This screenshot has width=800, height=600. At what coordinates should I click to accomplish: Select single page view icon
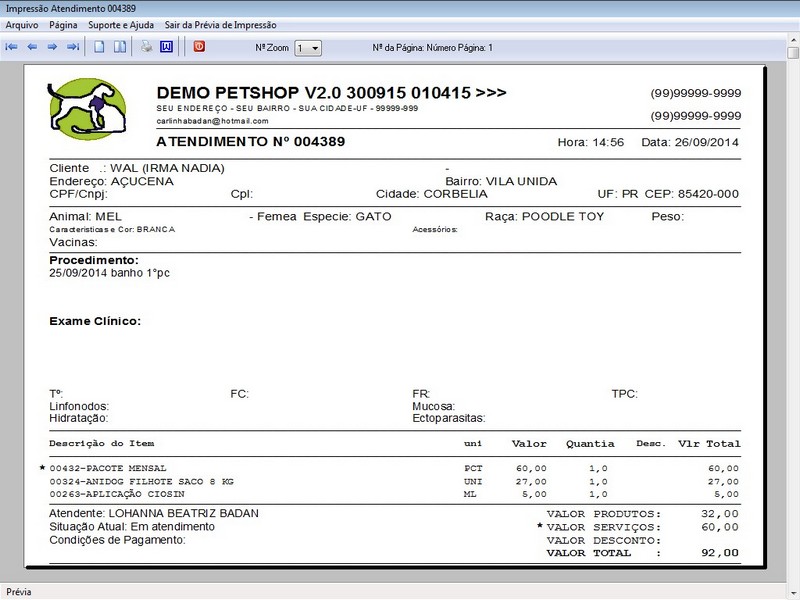click(99, 47)
